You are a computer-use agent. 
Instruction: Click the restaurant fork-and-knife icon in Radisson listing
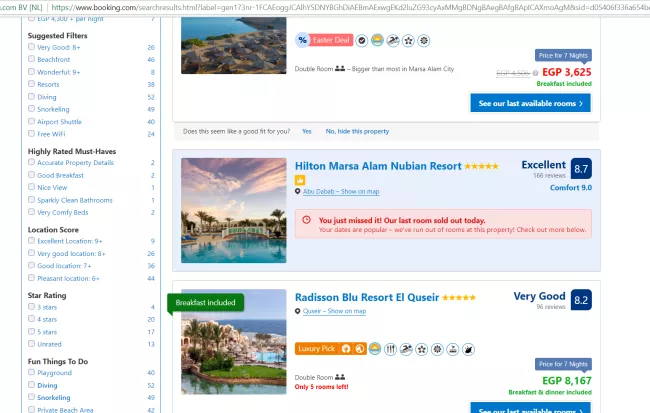pos(390,349)
